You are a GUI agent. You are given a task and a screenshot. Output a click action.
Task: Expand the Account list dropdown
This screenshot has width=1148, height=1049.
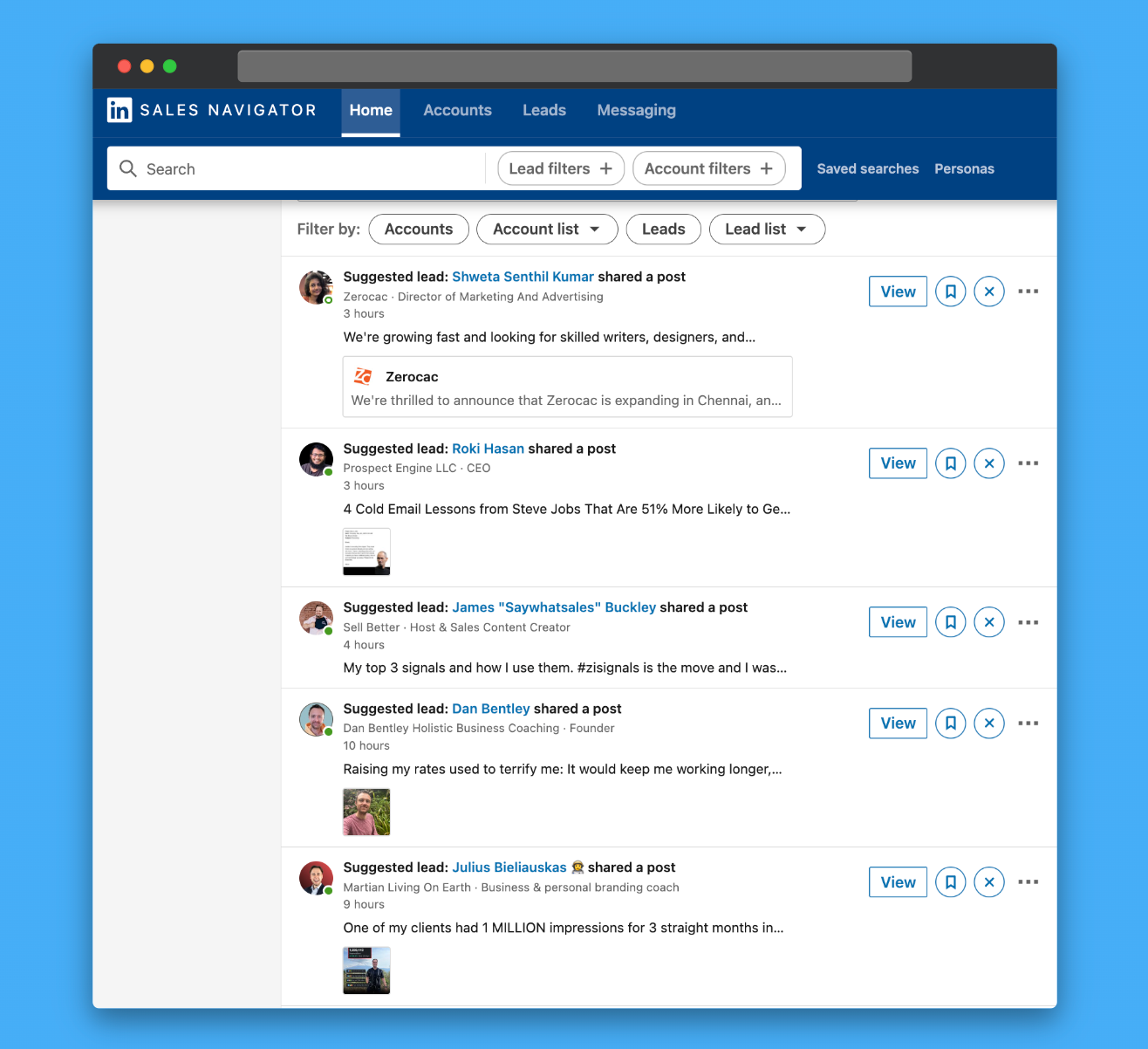click(547, 230)
